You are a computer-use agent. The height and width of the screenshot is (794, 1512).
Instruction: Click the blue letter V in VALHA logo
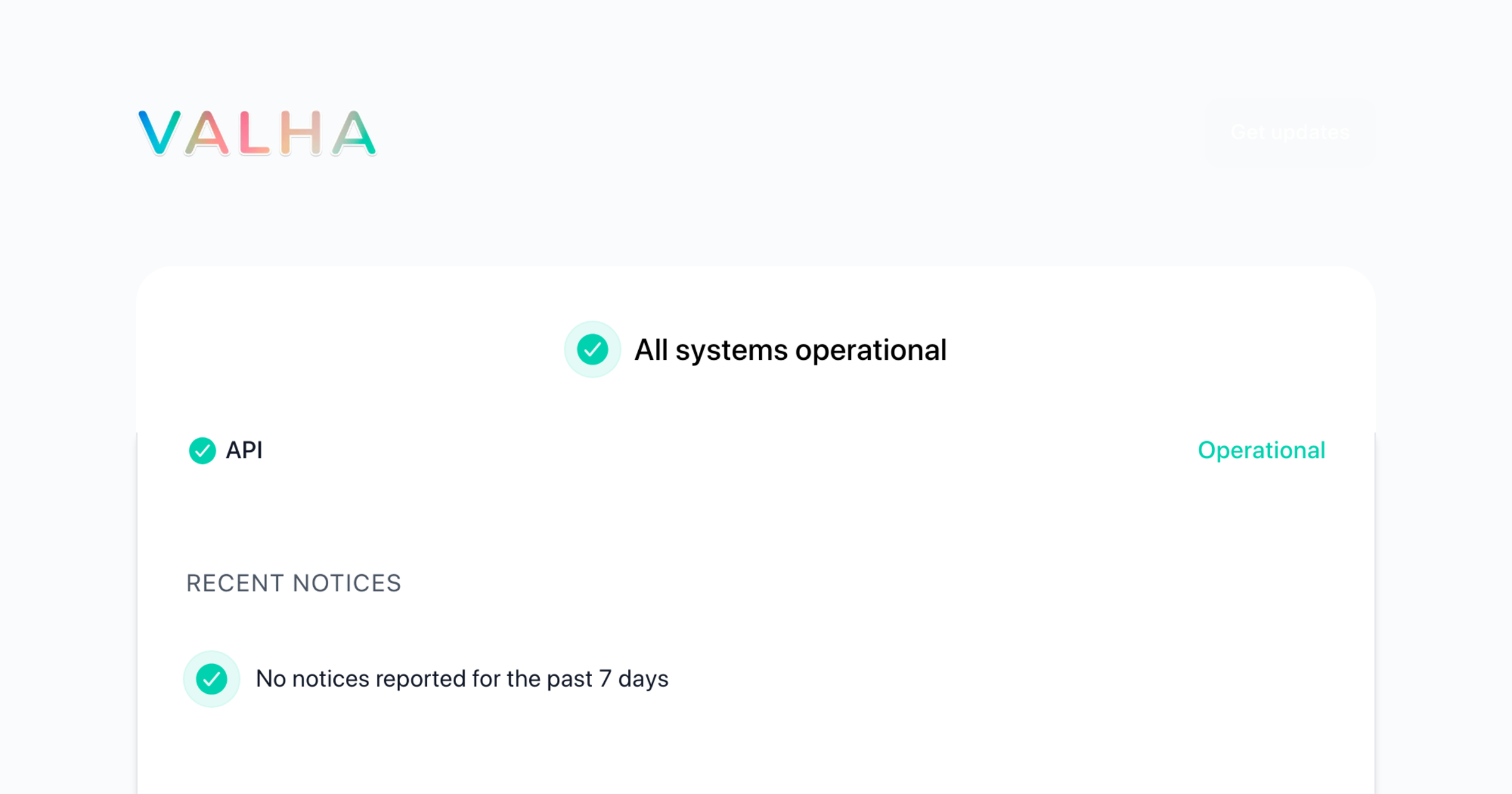click(159, 133)
